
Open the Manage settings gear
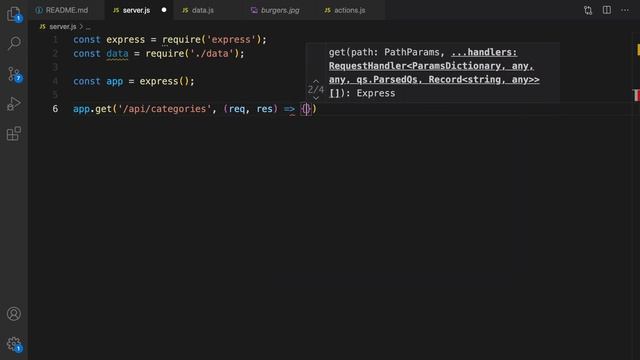click(x=14, y=344)
